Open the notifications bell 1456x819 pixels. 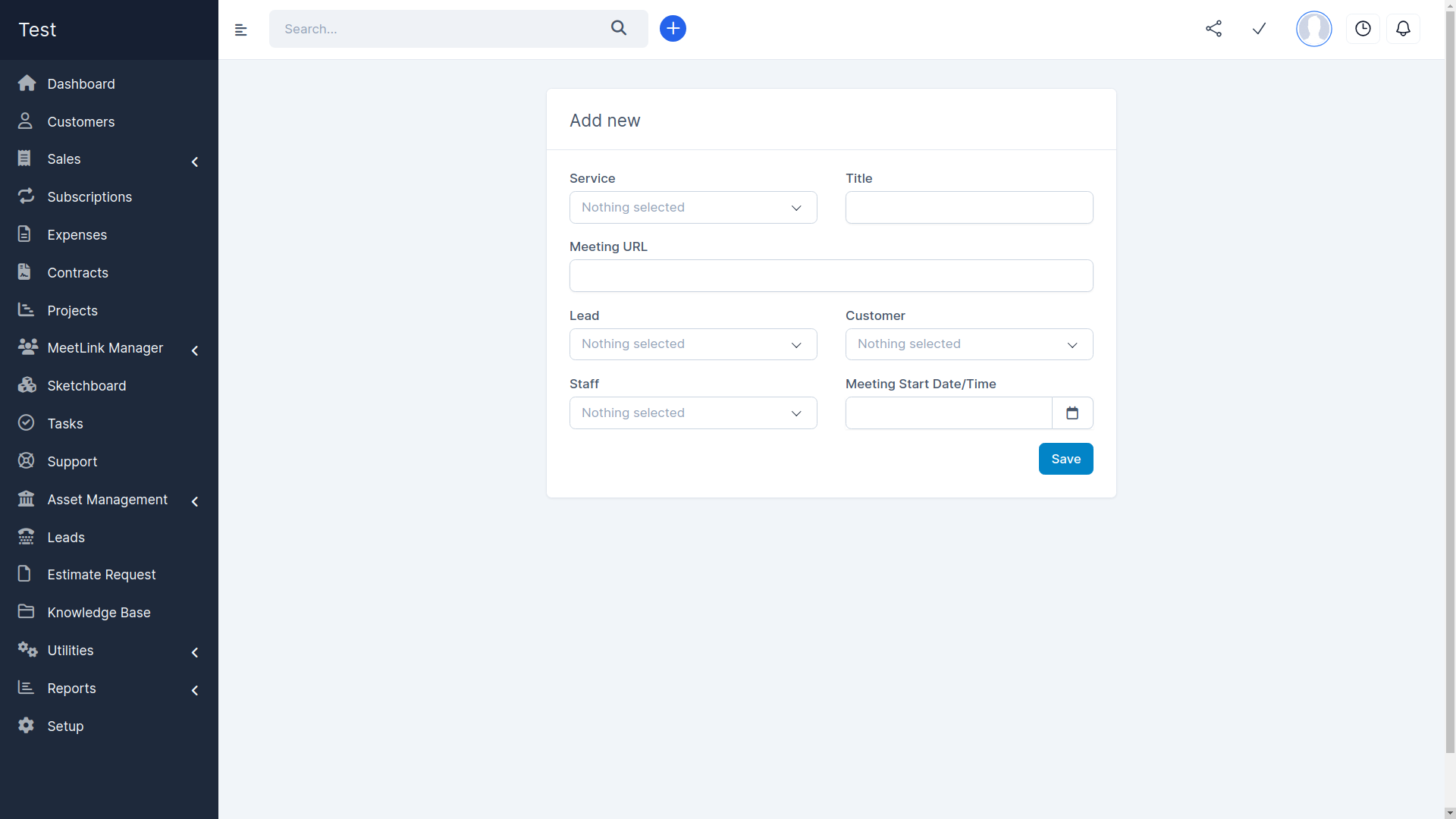[x=1403, y=29]
